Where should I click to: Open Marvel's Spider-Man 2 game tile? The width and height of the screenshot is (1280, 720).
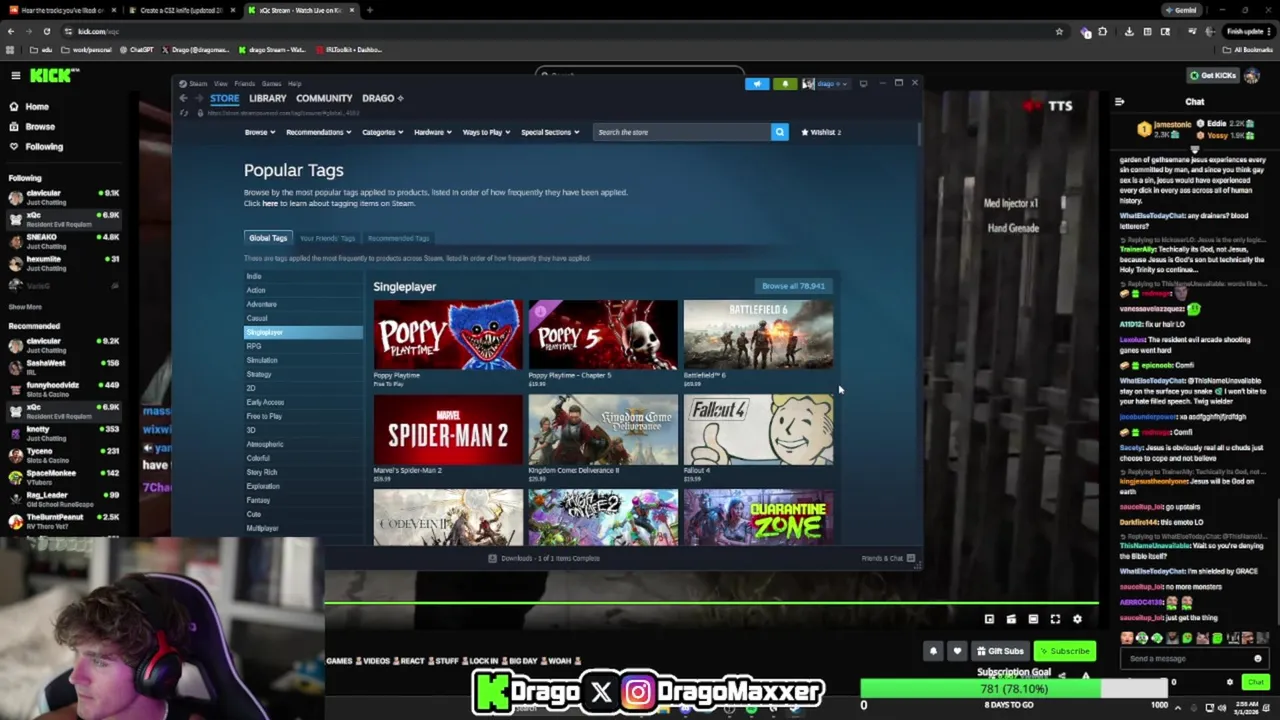pyautogui.click(x=448, y=430)
